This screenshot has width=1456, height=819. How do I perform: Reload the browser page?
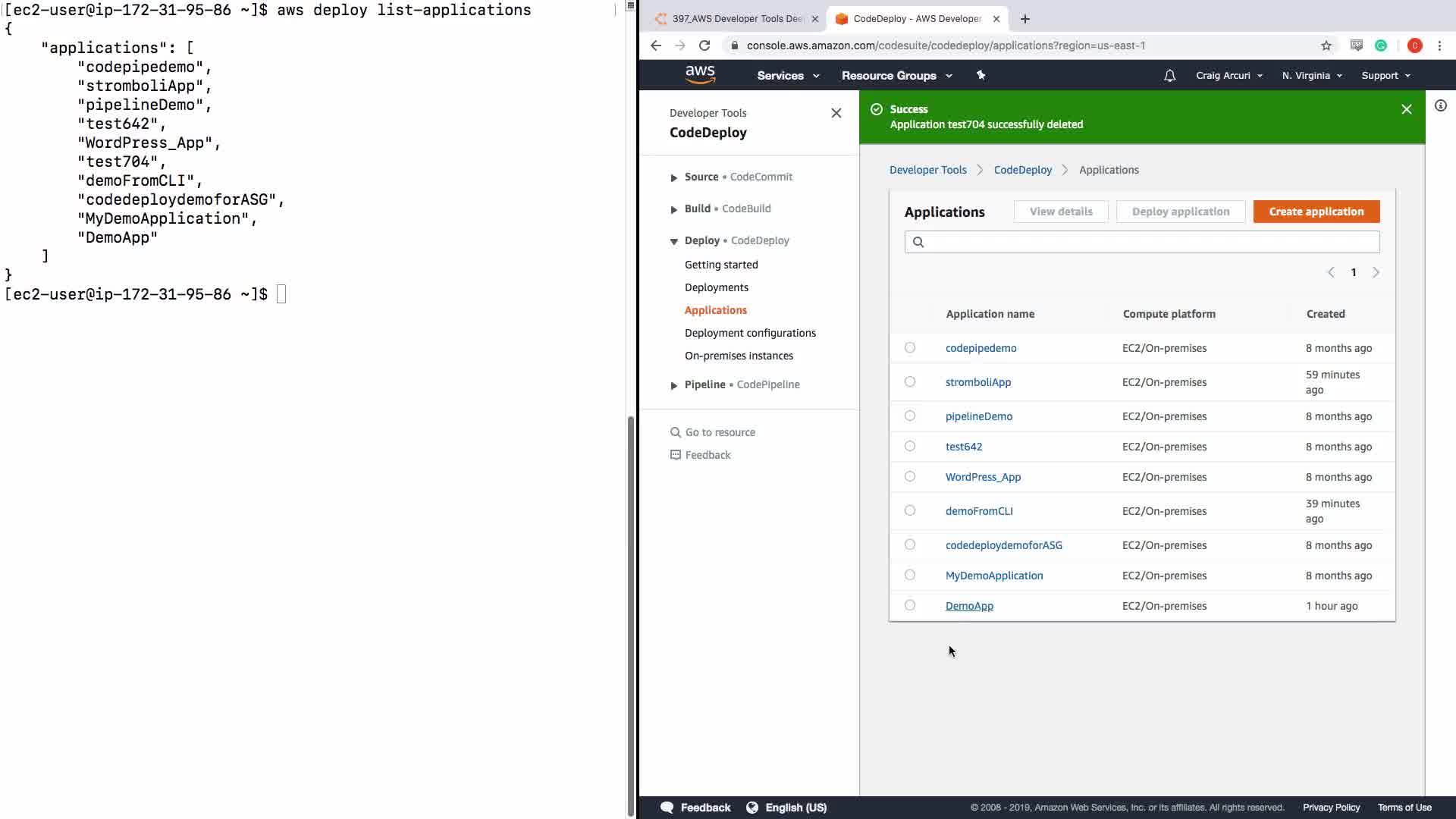pos(704,45)
